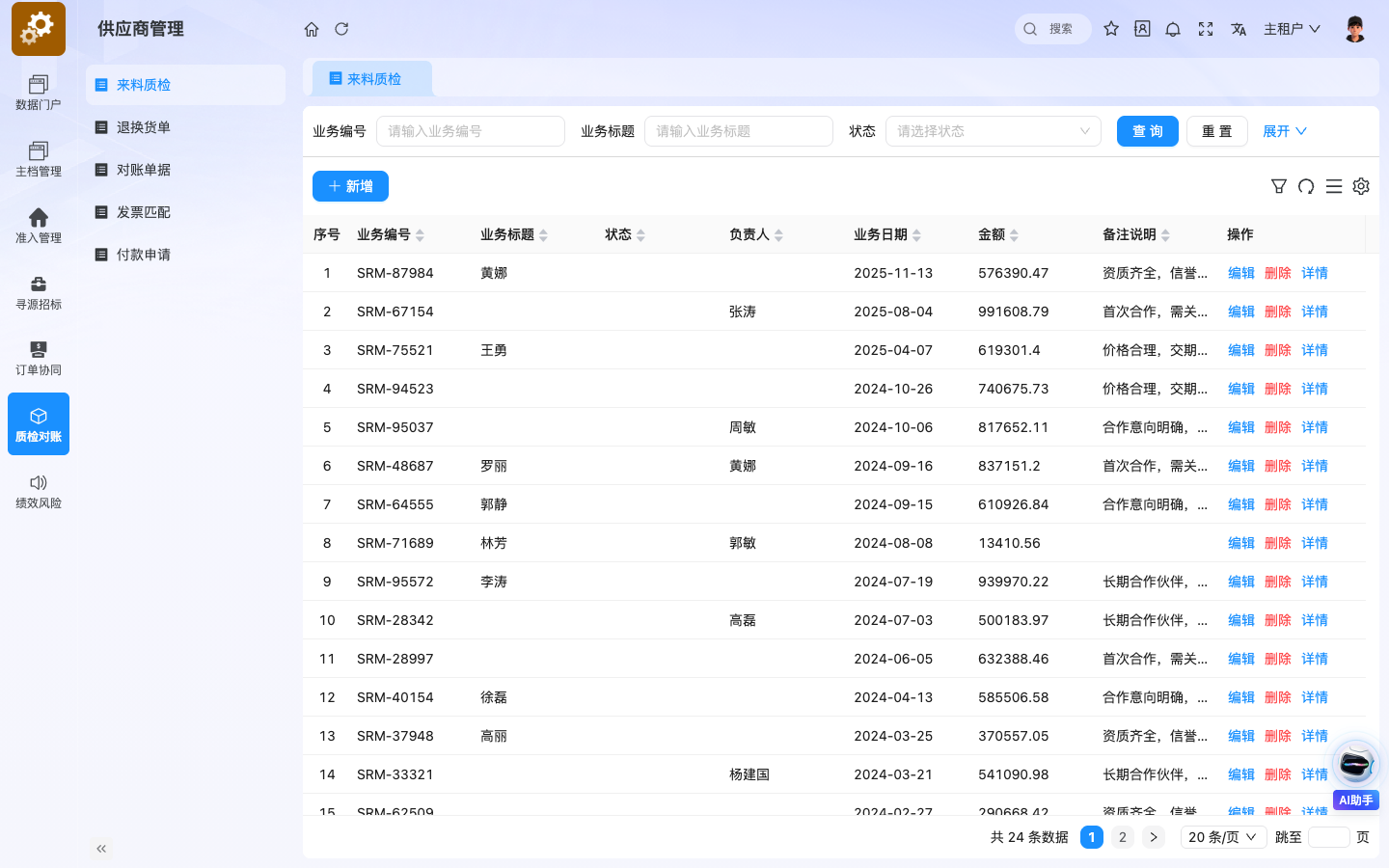Open the 主租户 tenant dropdown
Viewport: 1389px width, 868px height.
[x=1293, y=29]
